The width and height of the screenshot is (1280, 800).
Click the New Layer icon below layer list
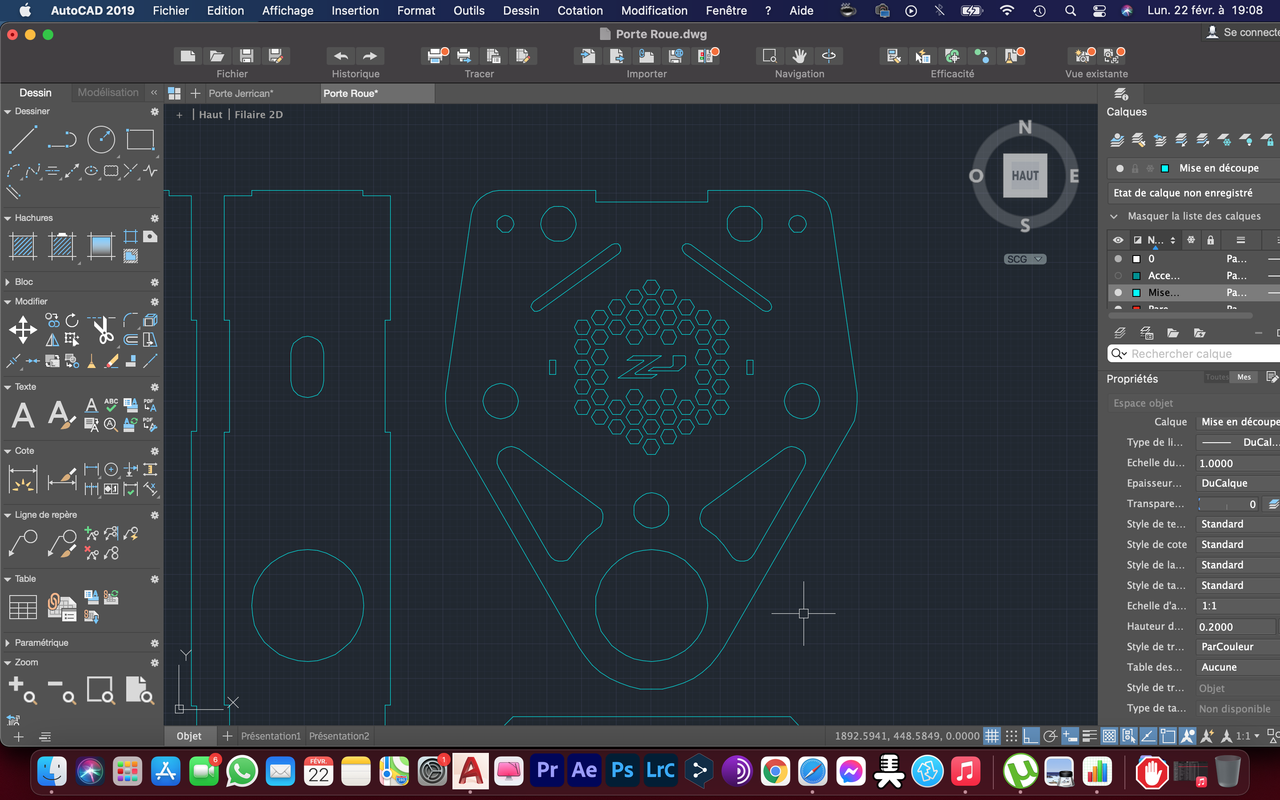pyautogui.click(x=1120, y=332)
